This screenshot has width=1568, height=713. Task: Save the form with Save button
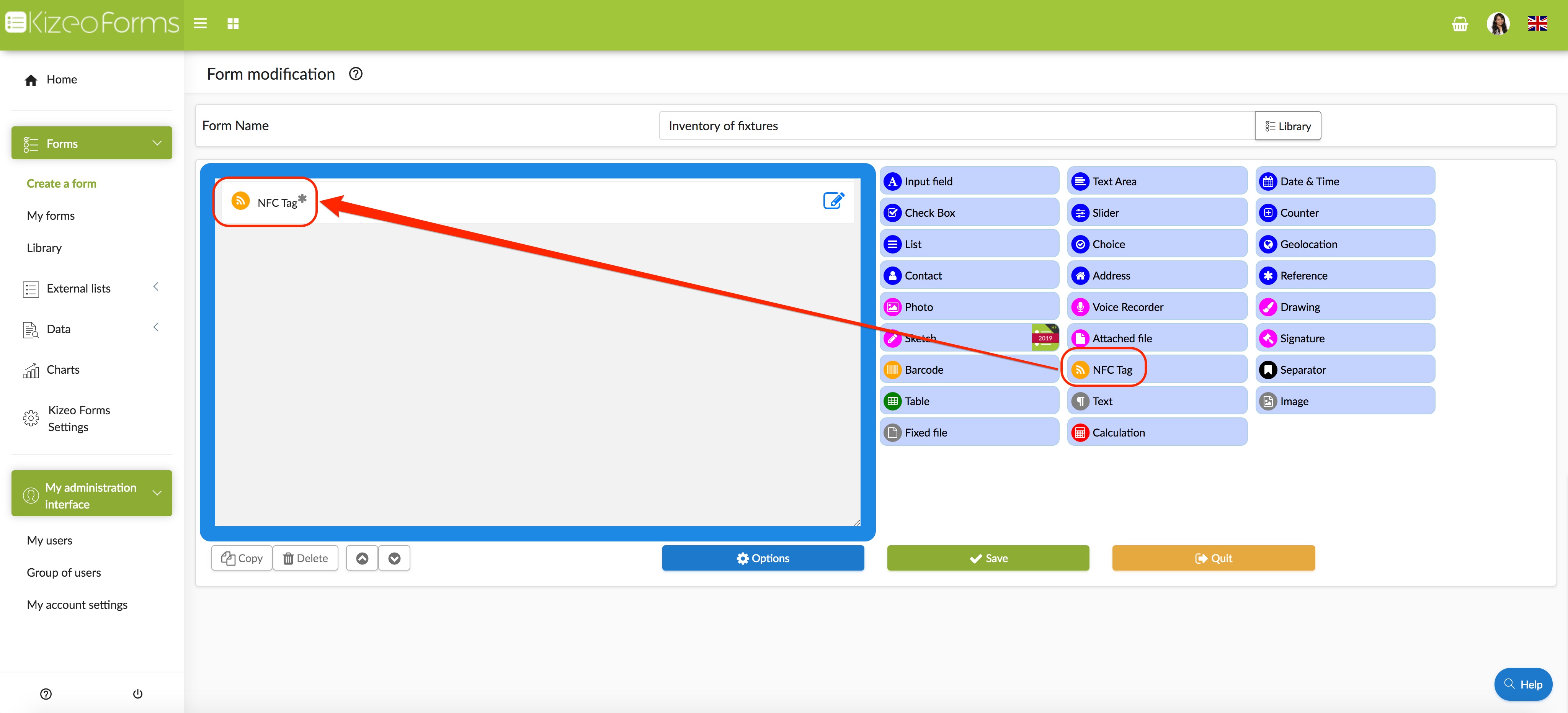tap(987, 558)
